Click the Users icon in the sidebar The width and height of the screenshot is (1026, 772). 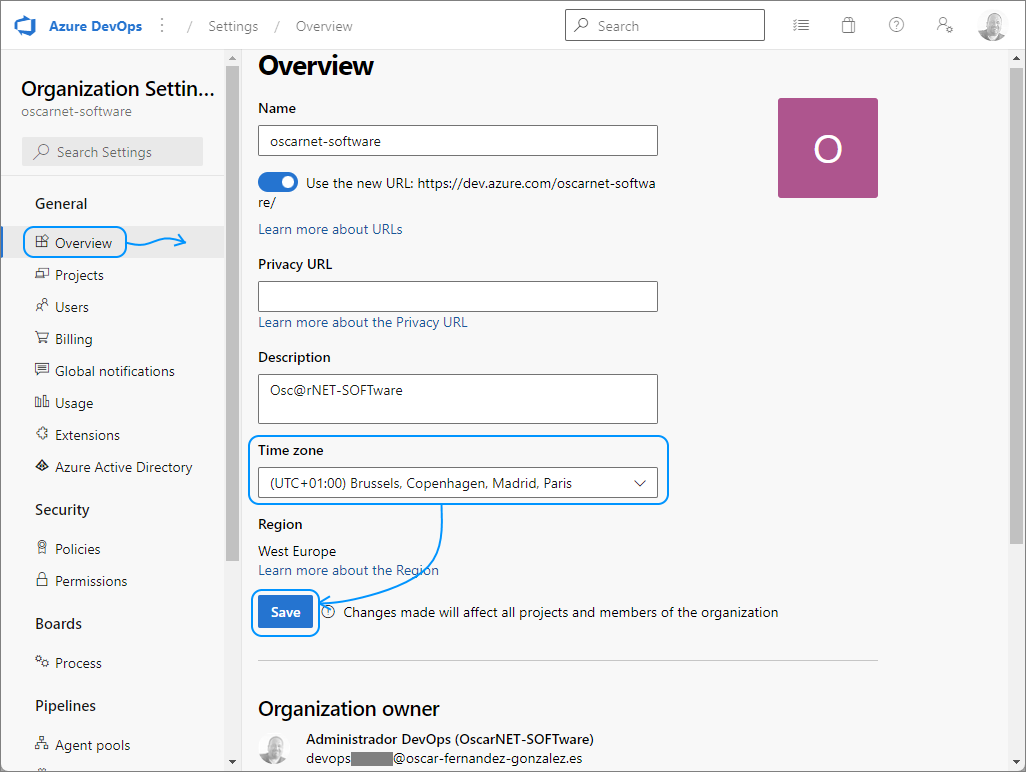(x=42, y=306)
